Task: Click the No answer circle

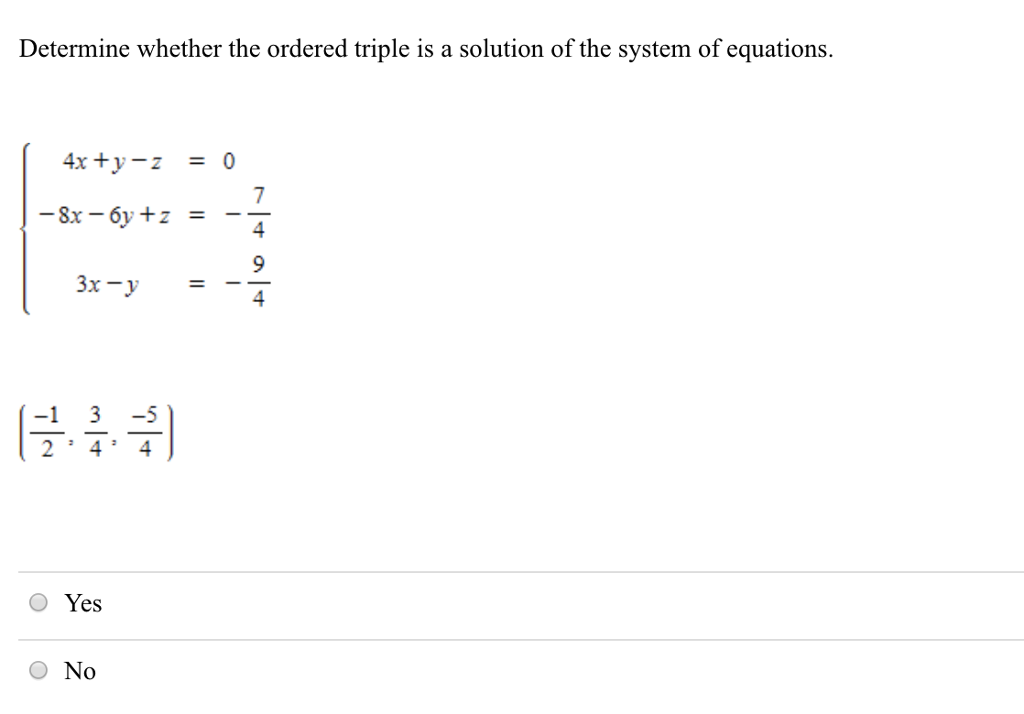Action: 38,671
